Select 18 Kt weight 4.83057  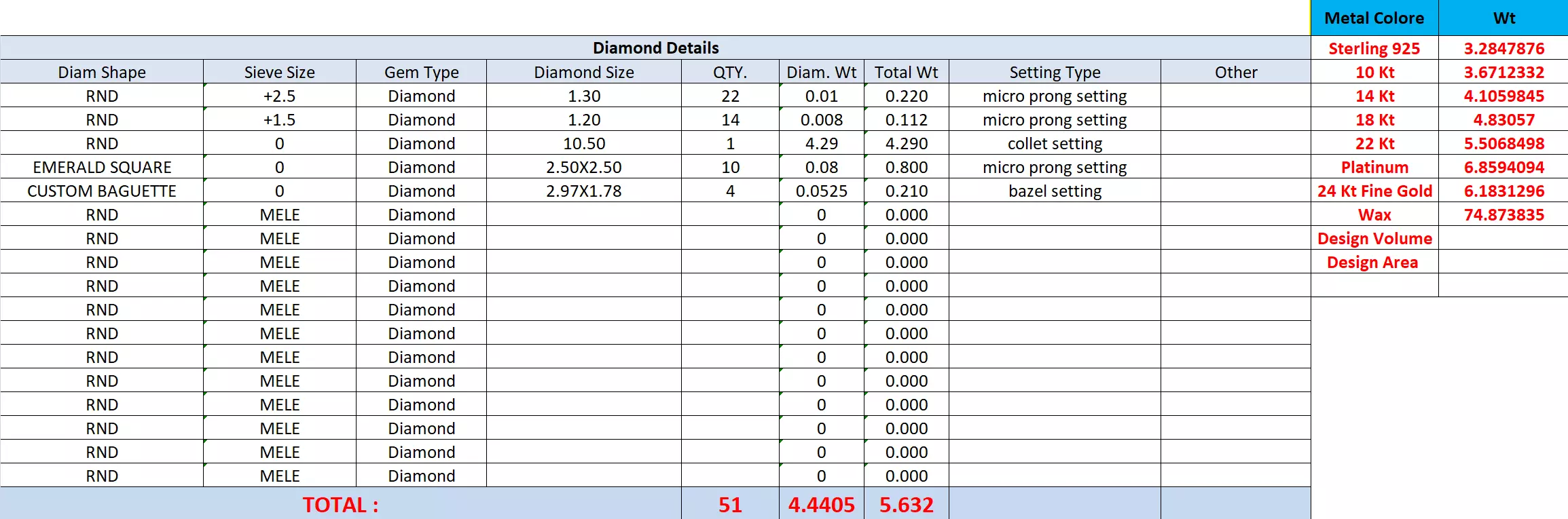(1503, 119)
